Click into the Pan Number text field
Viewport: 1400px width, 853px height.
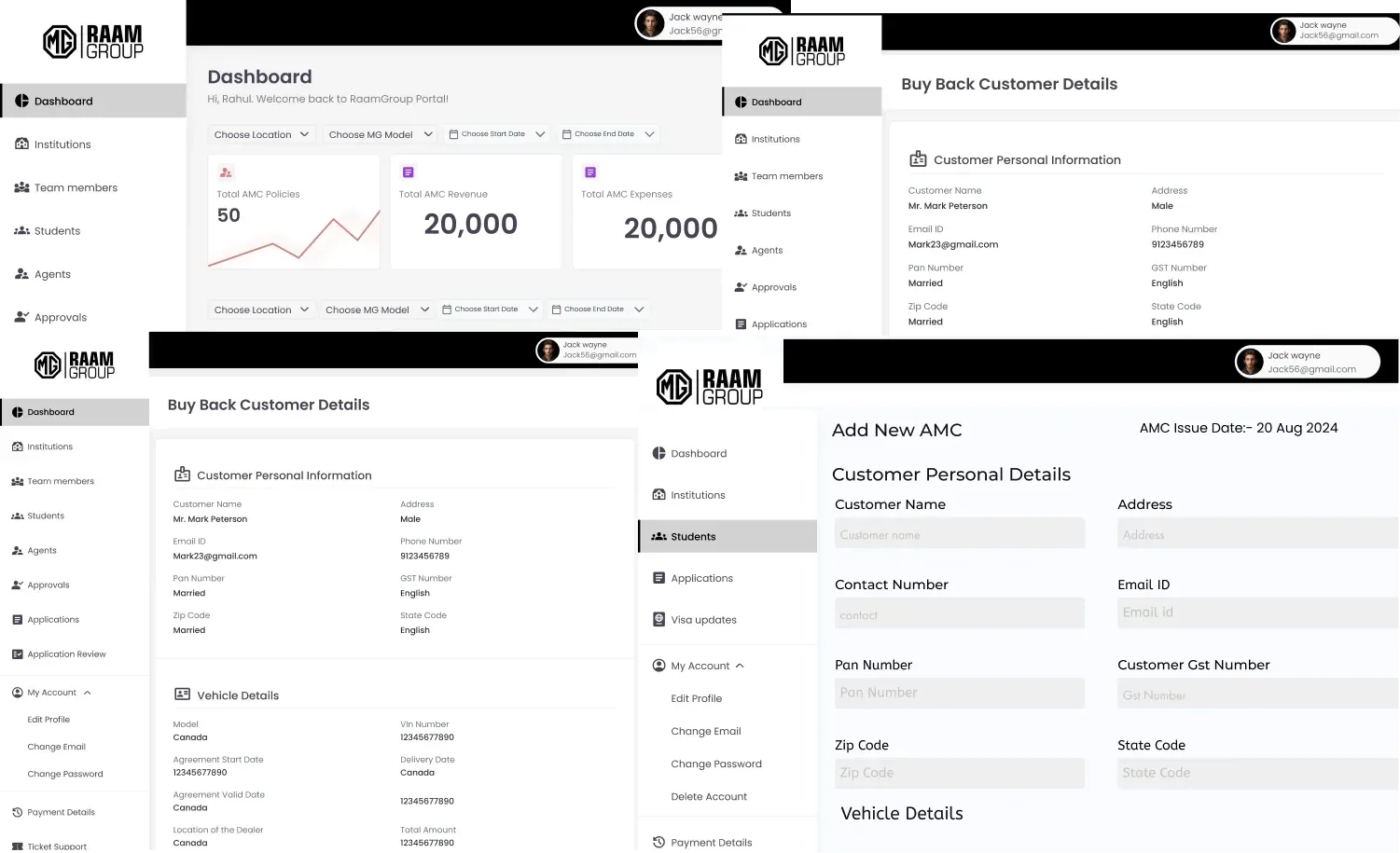click(959, 693)
